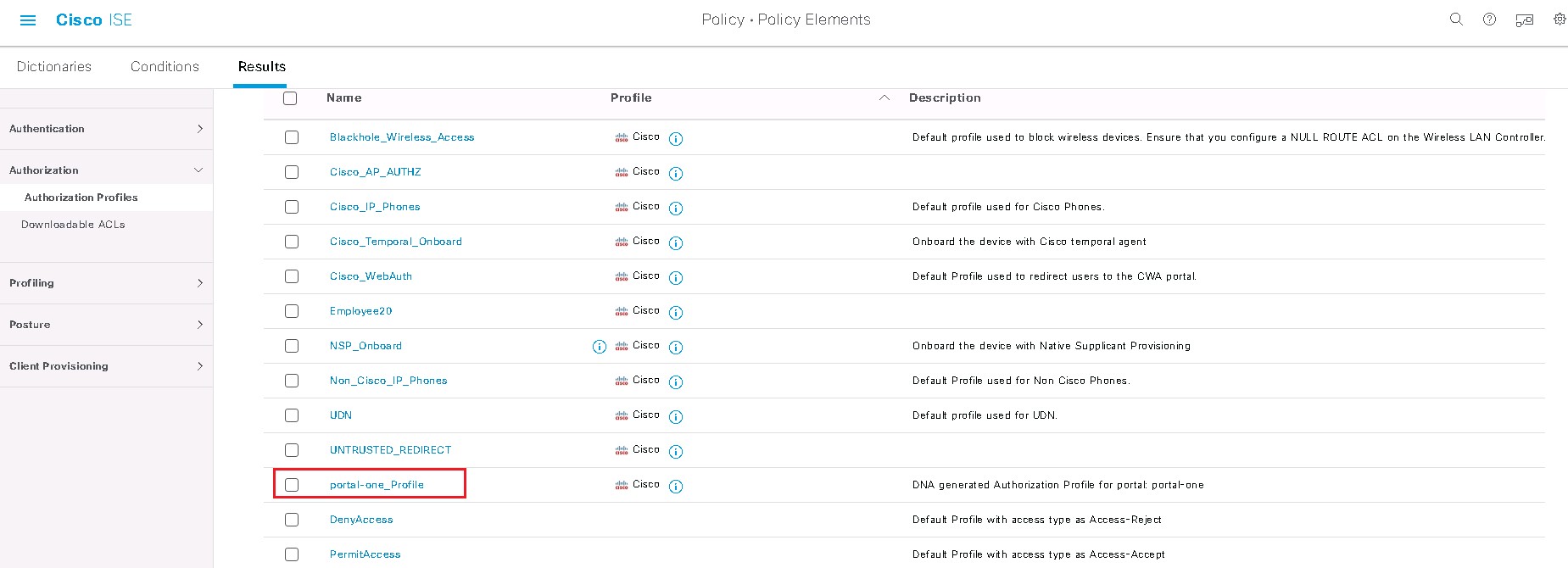
Task: Switch to the Conditions tab
Action: click(165, 67)
